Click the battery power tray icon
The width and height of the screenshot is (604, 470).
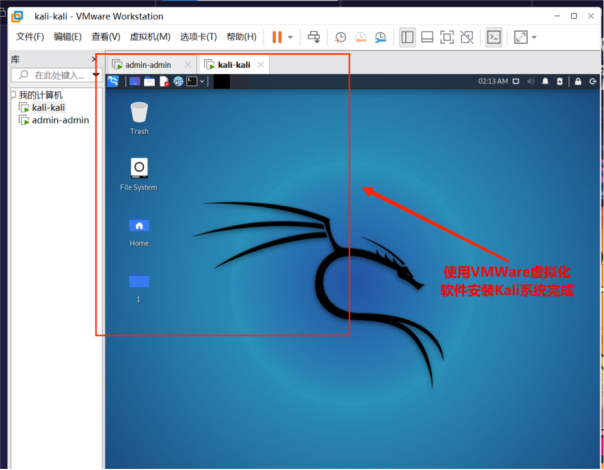tap(560, 81)
